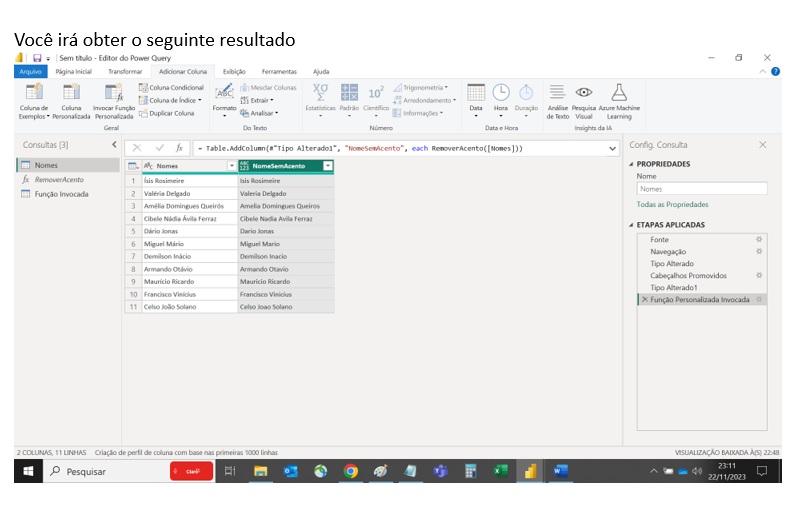The width and height of the screenshot is (808, 517).
Task: Edit the Nome property field
Action: 702,190
